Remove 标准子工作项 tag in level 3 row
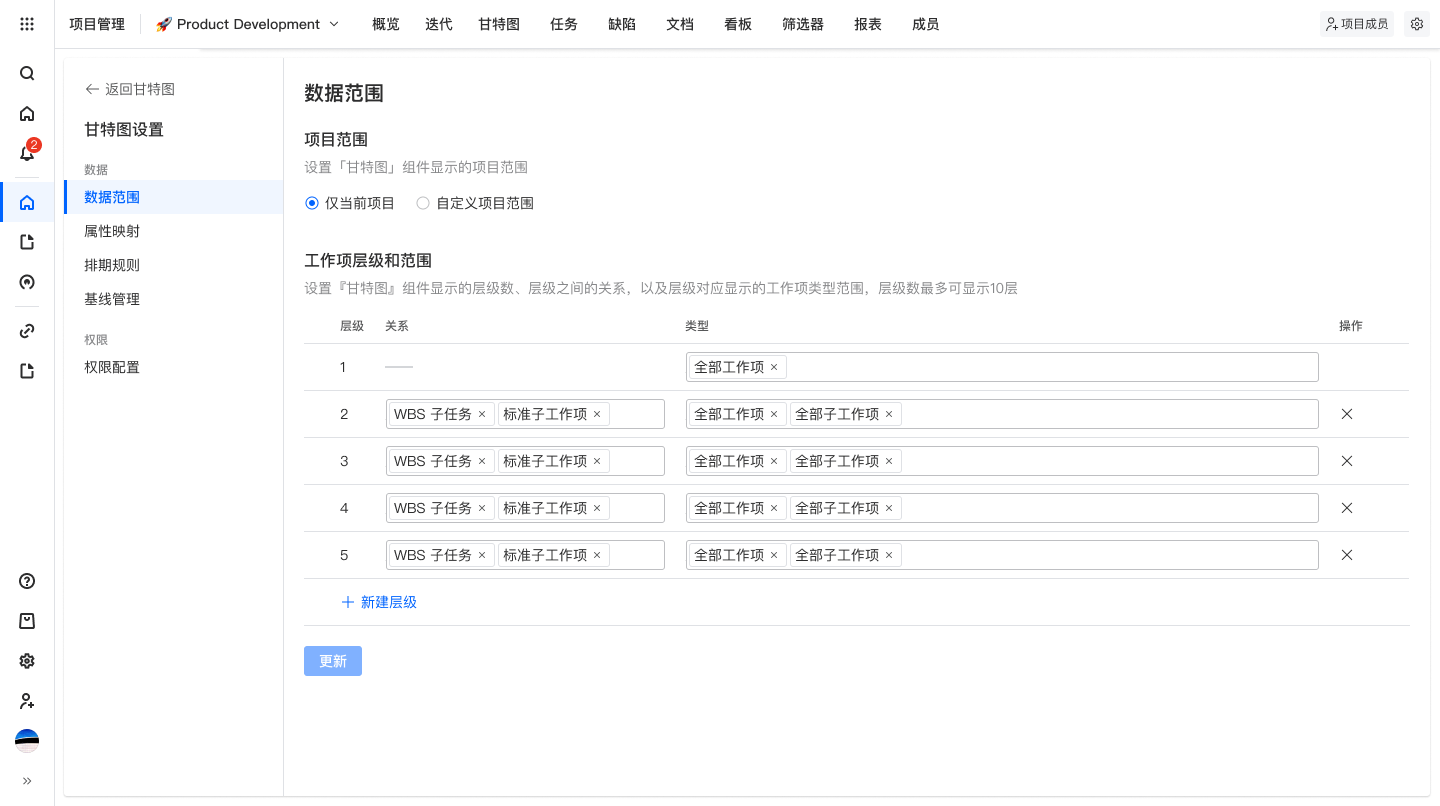Viewport: 1440px width, 806px height. 597,461
